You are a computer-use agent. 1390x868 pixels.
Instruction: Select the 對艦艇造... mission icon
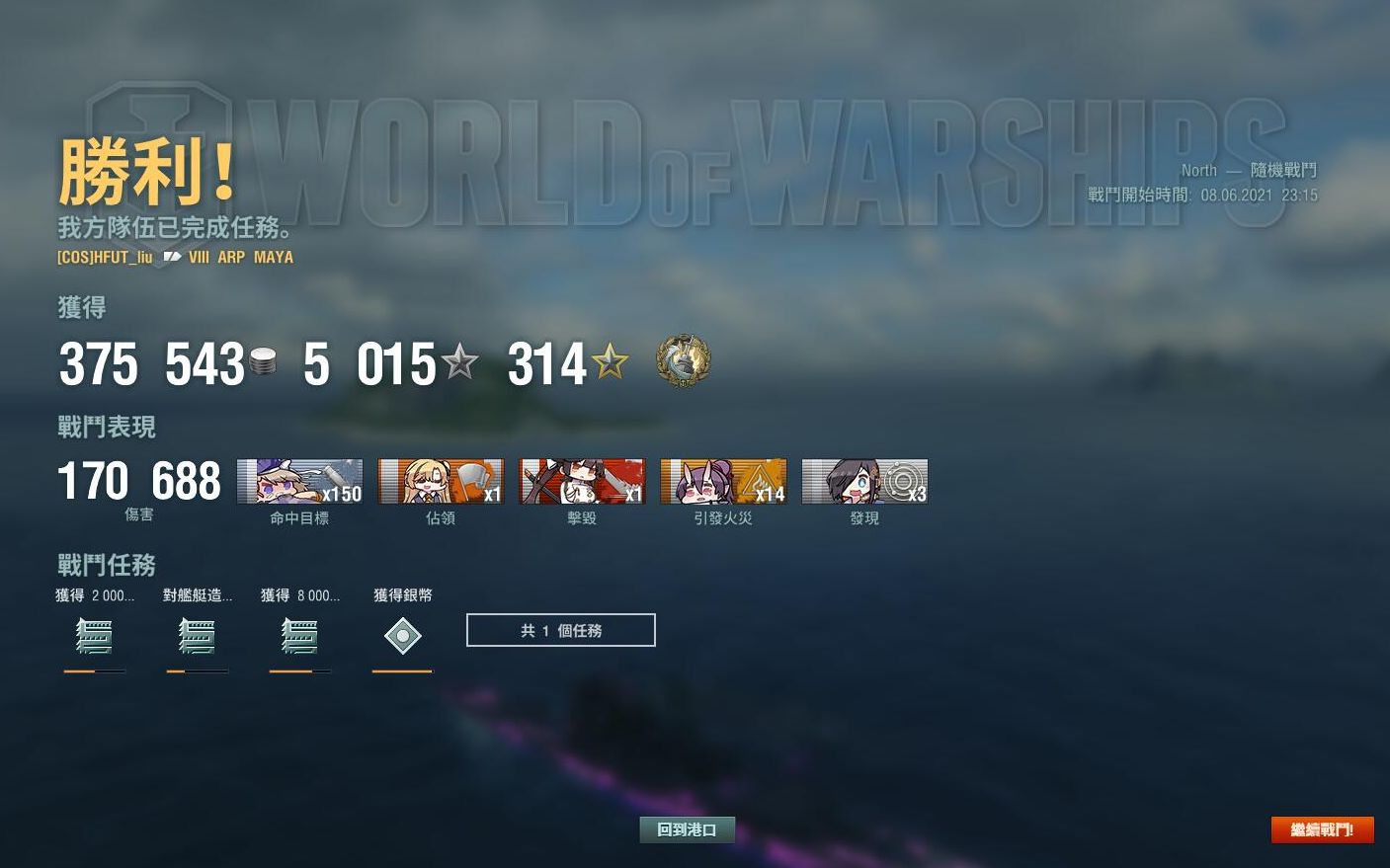click(x=197, y=636)
